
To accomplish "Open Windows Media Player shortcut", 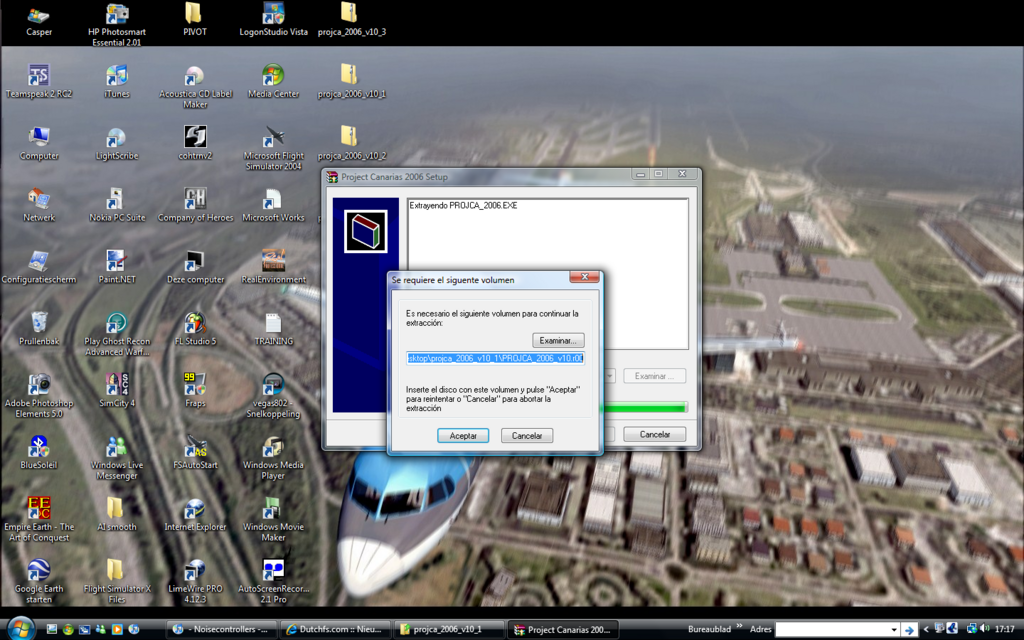I will (x=273, y=458).
